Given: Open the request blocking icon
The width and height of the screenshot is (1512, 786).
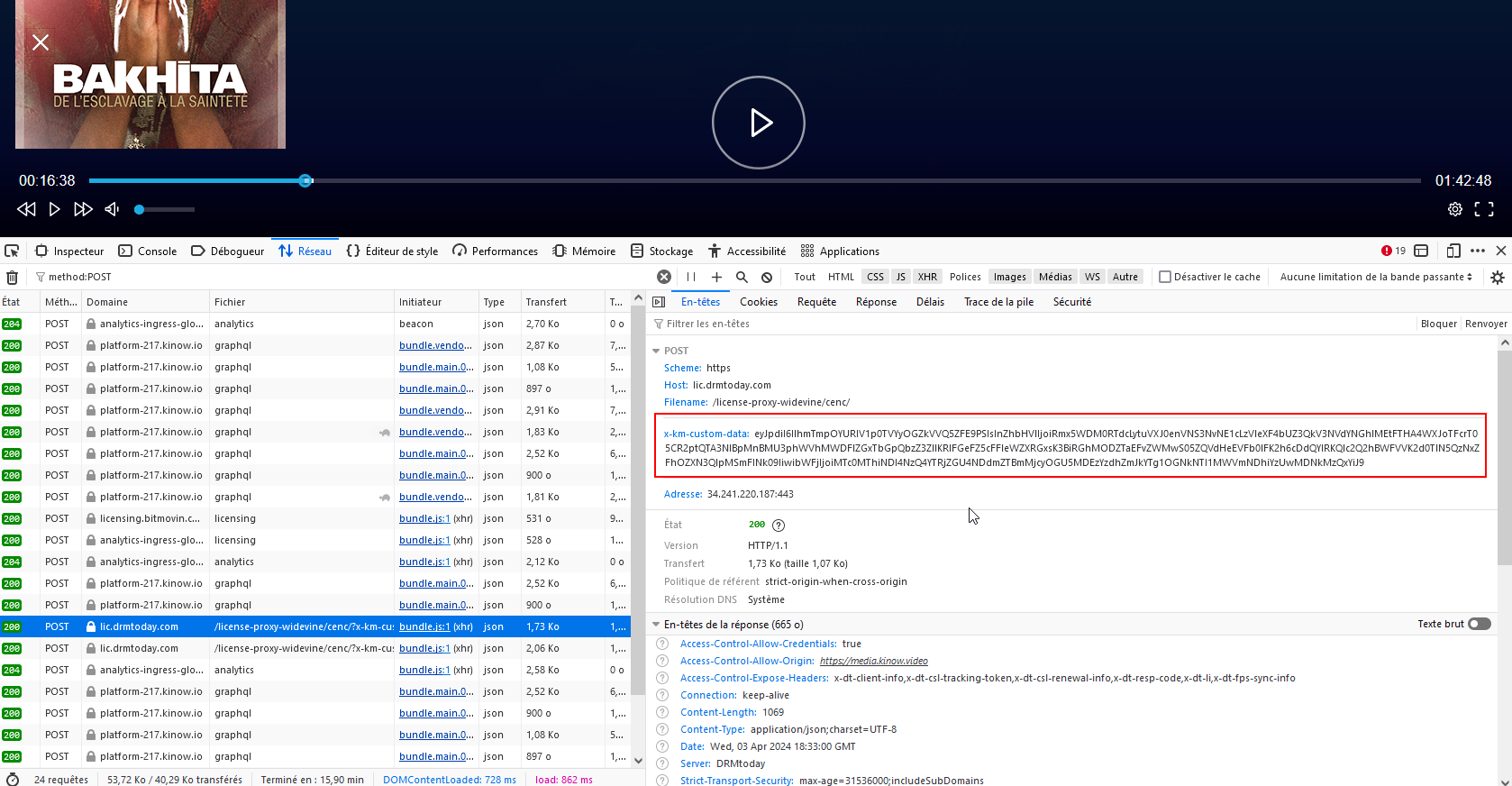Looking at the screenshot, I should point(767,278).
